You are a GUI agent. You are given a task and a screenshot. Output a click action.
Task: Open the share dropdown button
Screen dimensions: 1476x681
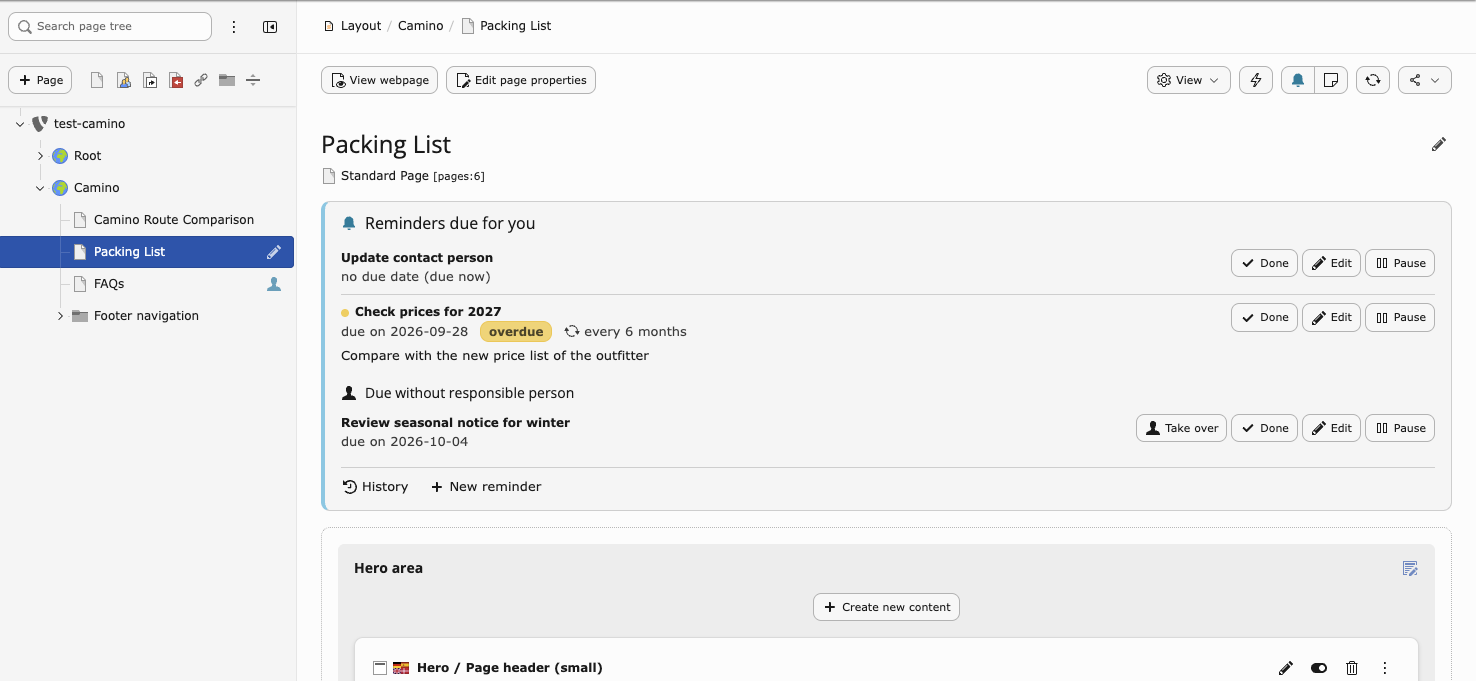(x=1424, y=80)
